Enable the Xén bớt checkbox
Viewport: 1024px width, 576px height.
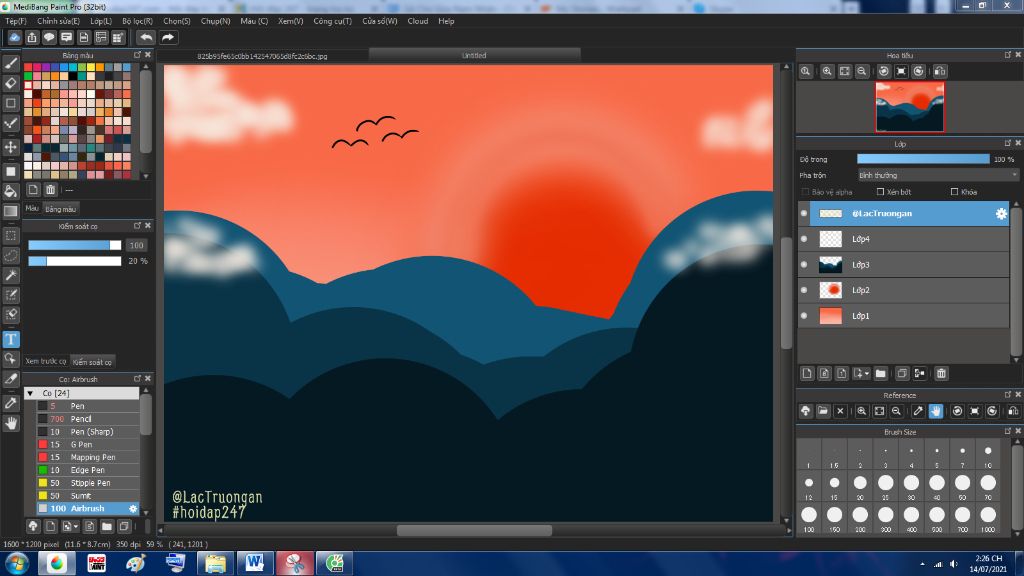[x=880, y=192]
